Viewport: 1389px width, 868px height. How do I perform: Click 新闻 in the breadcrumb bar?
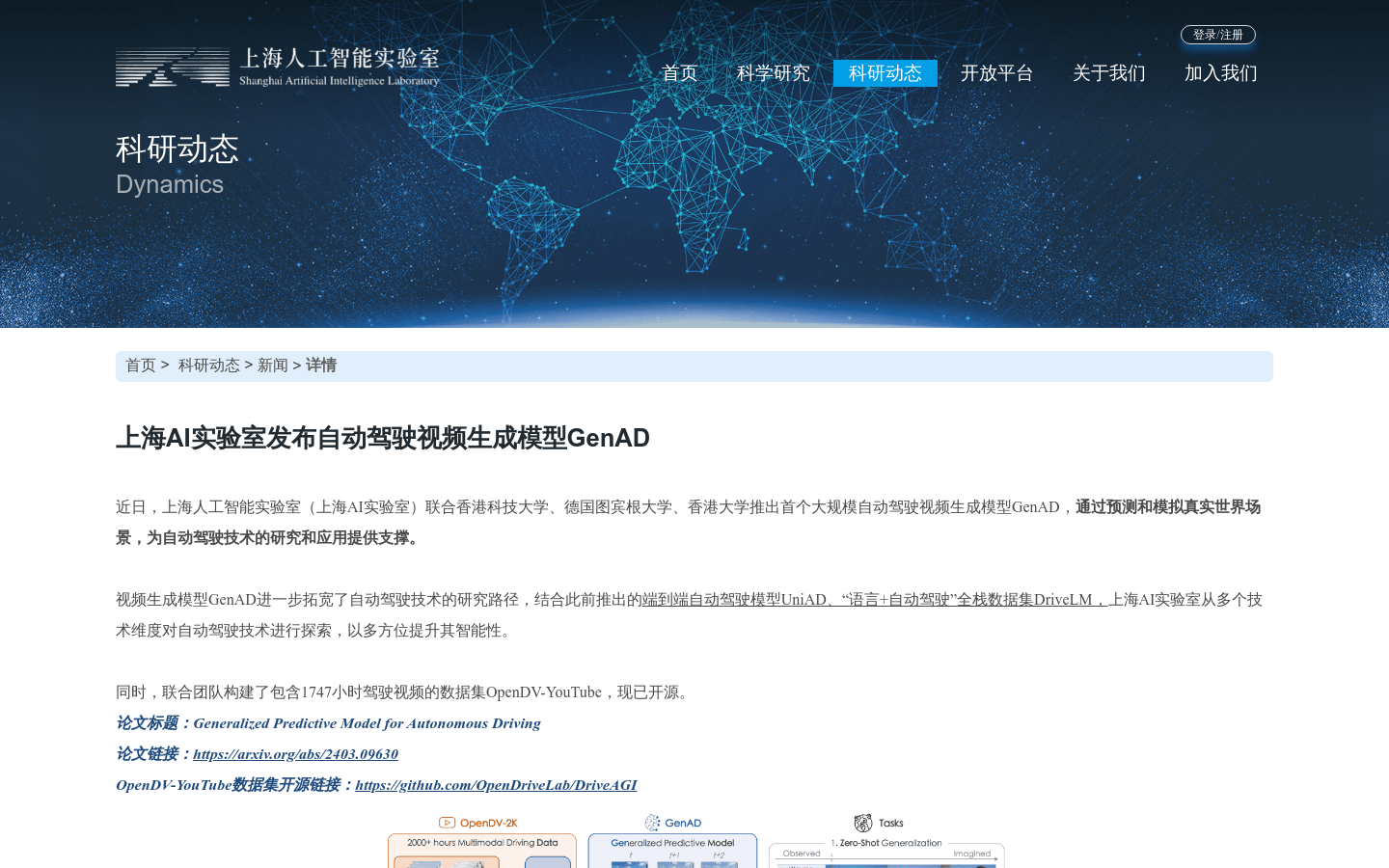click(273, 366)
